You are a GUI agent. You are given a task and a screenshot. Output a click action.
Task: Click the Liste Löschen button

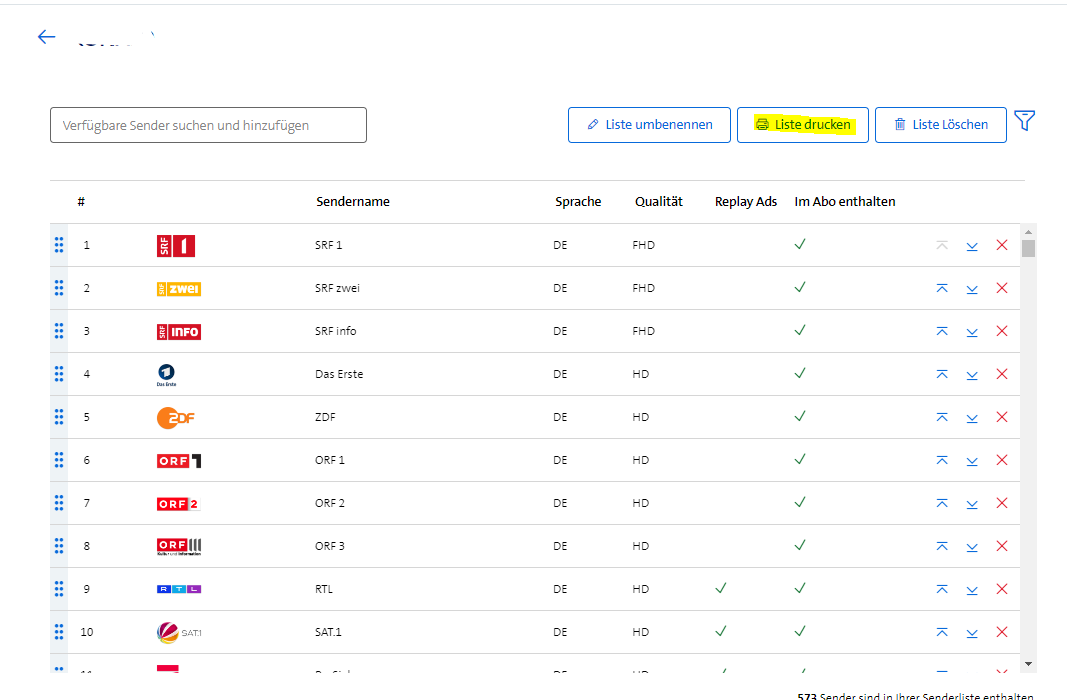(x=940, y=125)
